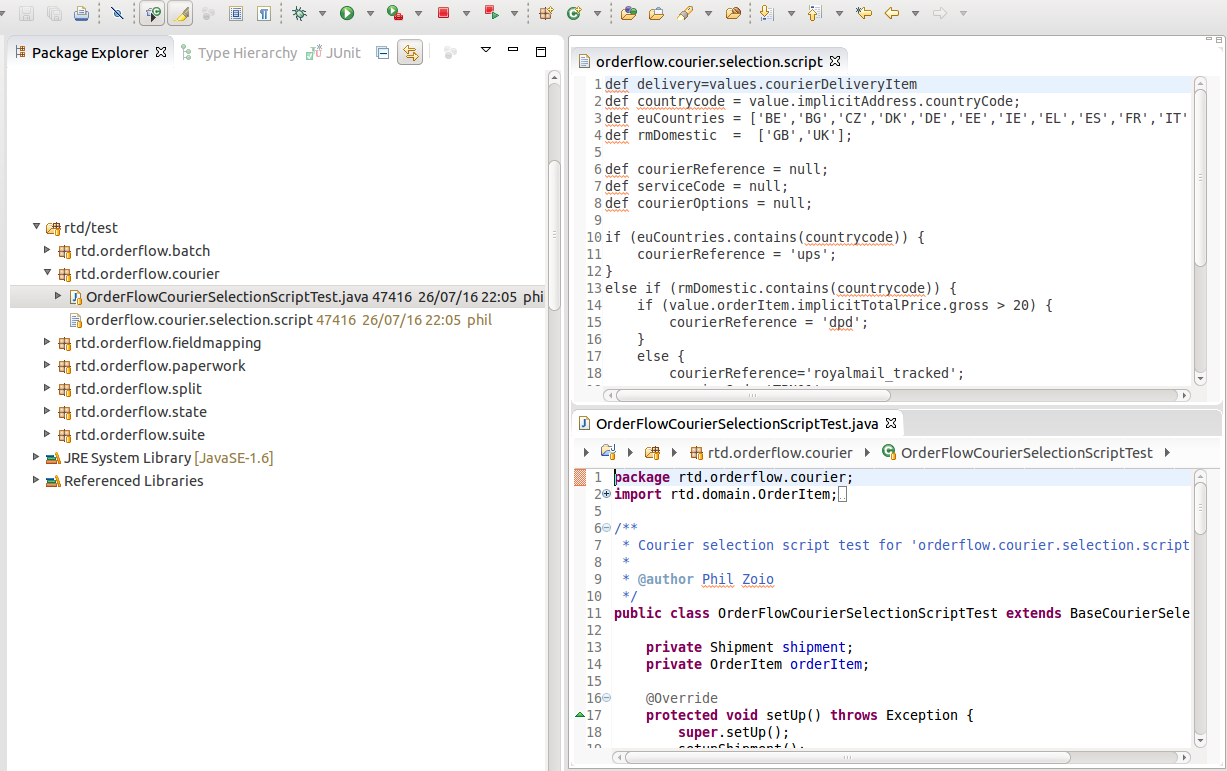Toggle Show Whitespace Characters paragraph button
Image resolution: width=1227 pixels, height=771 pixels.
pos(263,13)
